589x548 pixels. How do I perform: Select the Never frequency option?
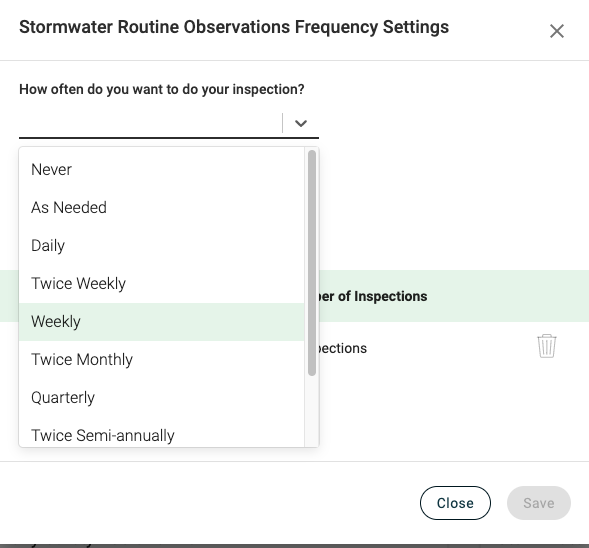coord(162,170)
